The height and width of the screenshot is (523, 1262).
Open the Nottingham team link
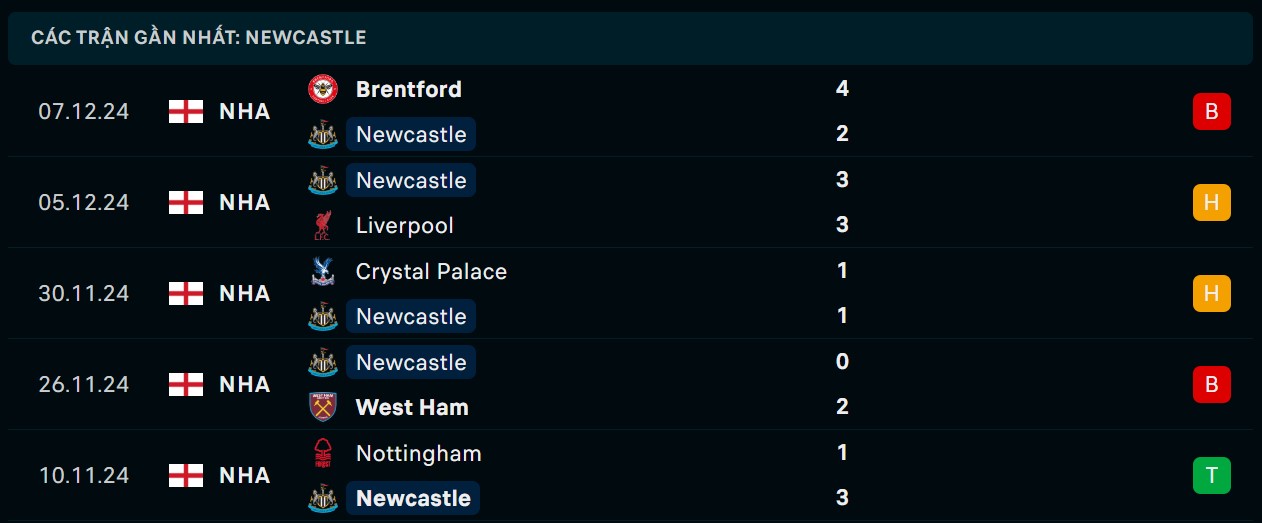click(418, 454)
